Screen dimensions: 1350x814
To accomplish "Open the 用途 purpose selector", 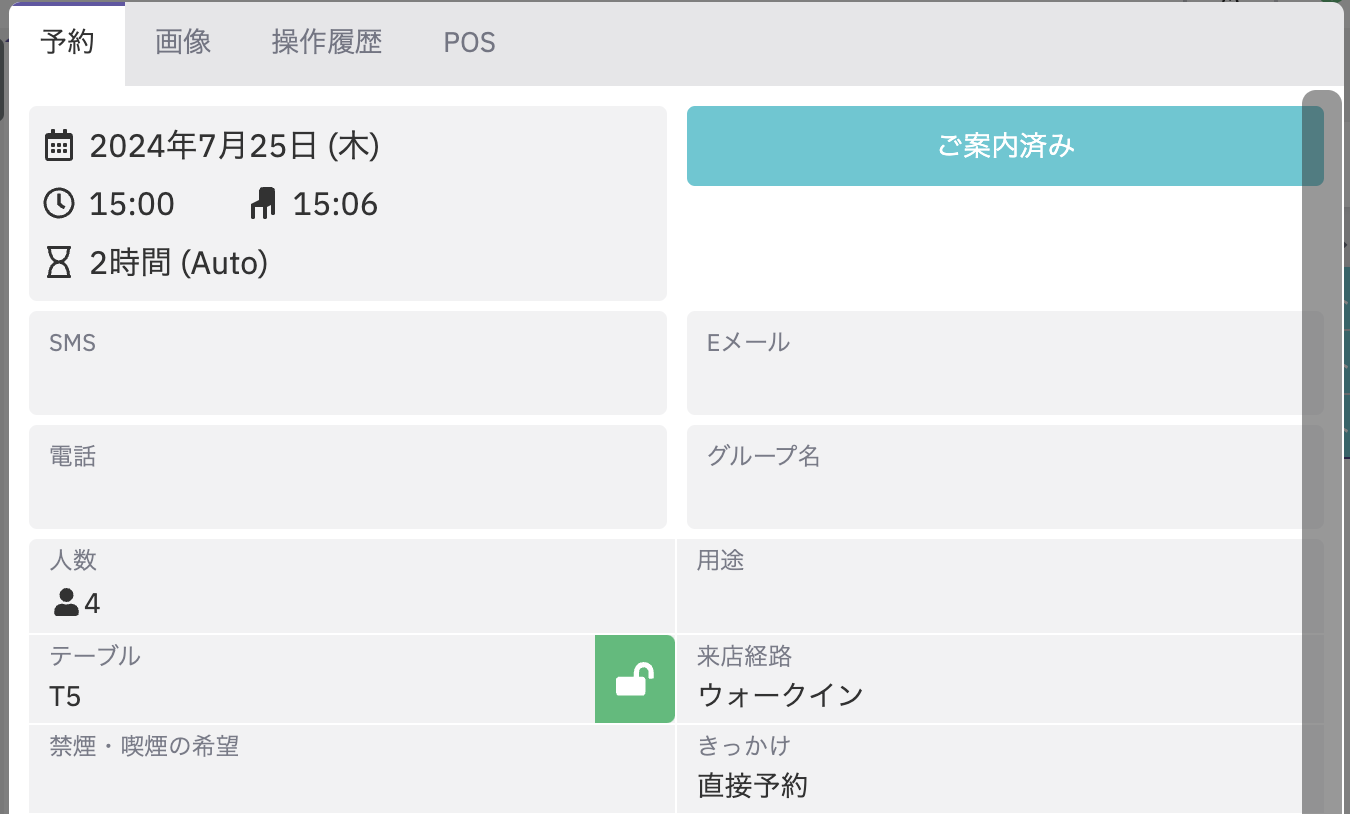I will click(x=990, y=587).
